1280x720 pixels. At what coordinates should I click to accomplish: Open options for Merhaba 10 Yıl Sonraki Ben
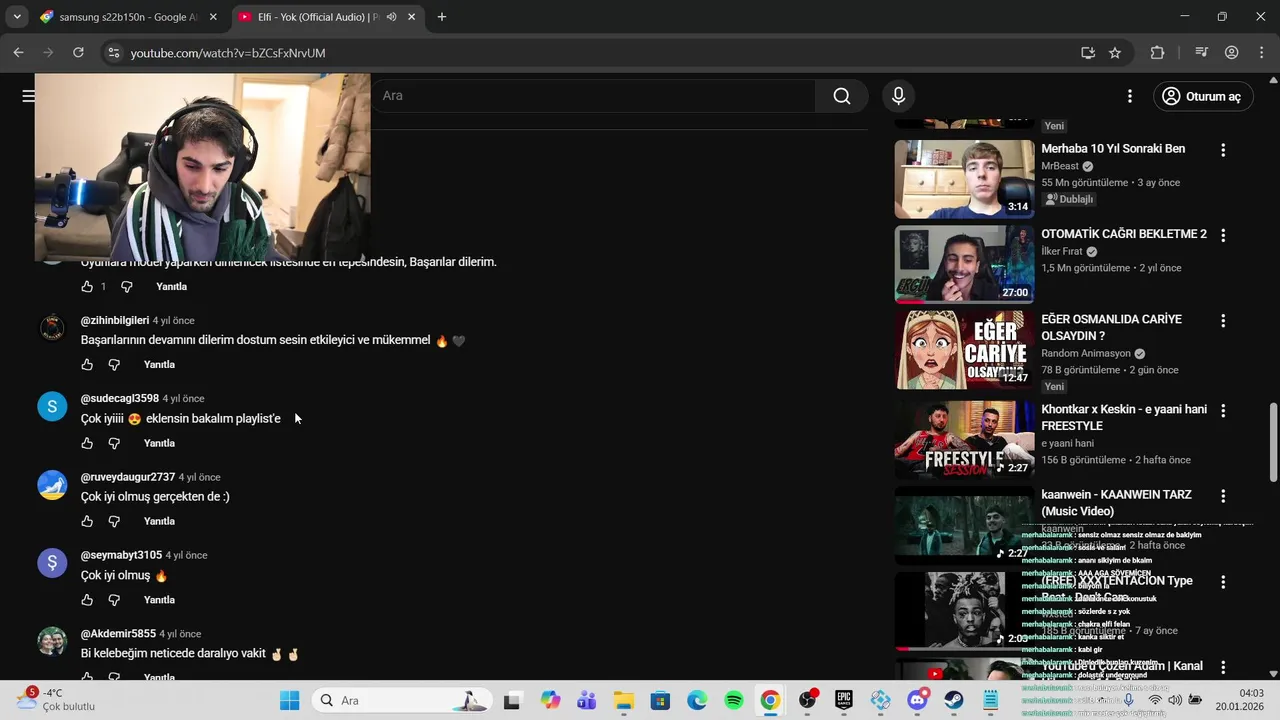click(1222, 150)
